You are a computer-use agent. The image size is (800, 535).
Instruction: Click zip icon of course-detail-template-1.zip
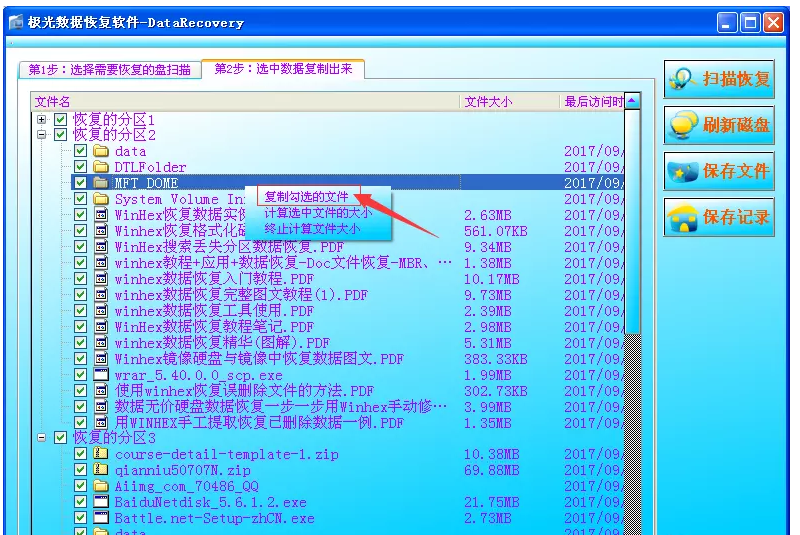[101, 454]
